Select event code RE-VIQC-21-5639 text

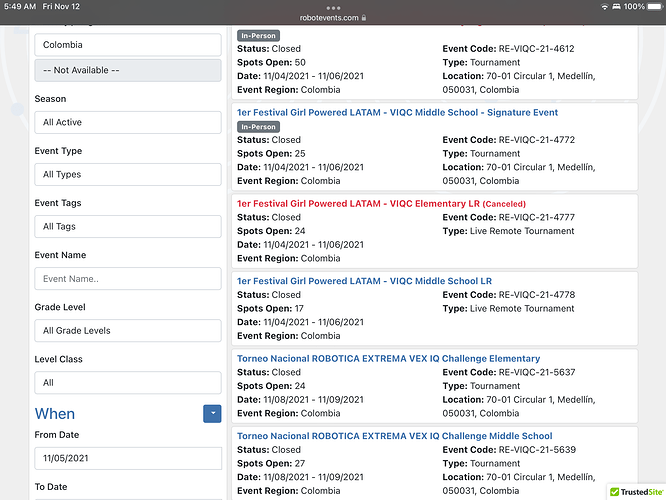[537, 450]
